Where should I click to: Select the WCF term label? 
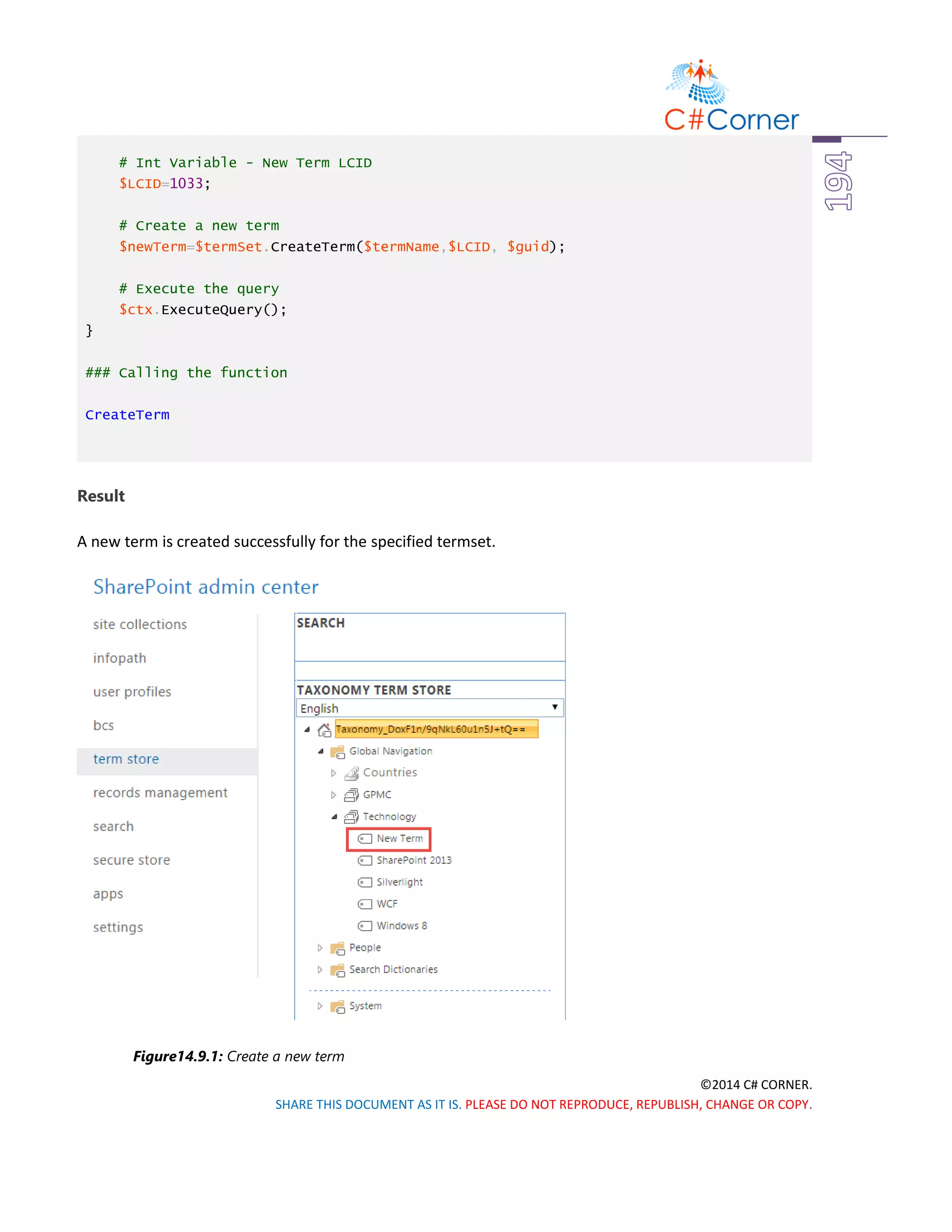387,904
